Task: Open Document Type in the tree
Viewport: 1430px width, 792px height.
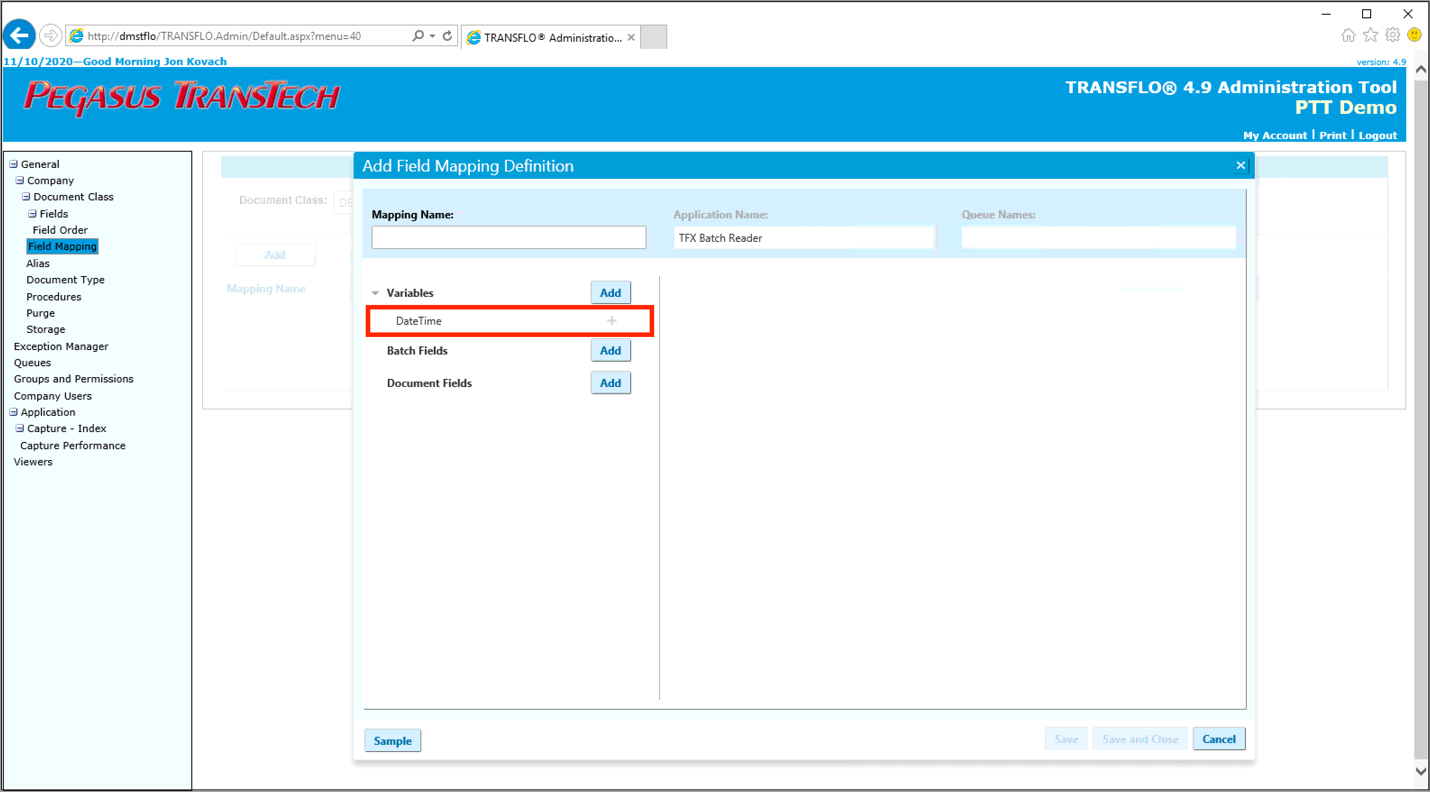Action: (65, 280)
